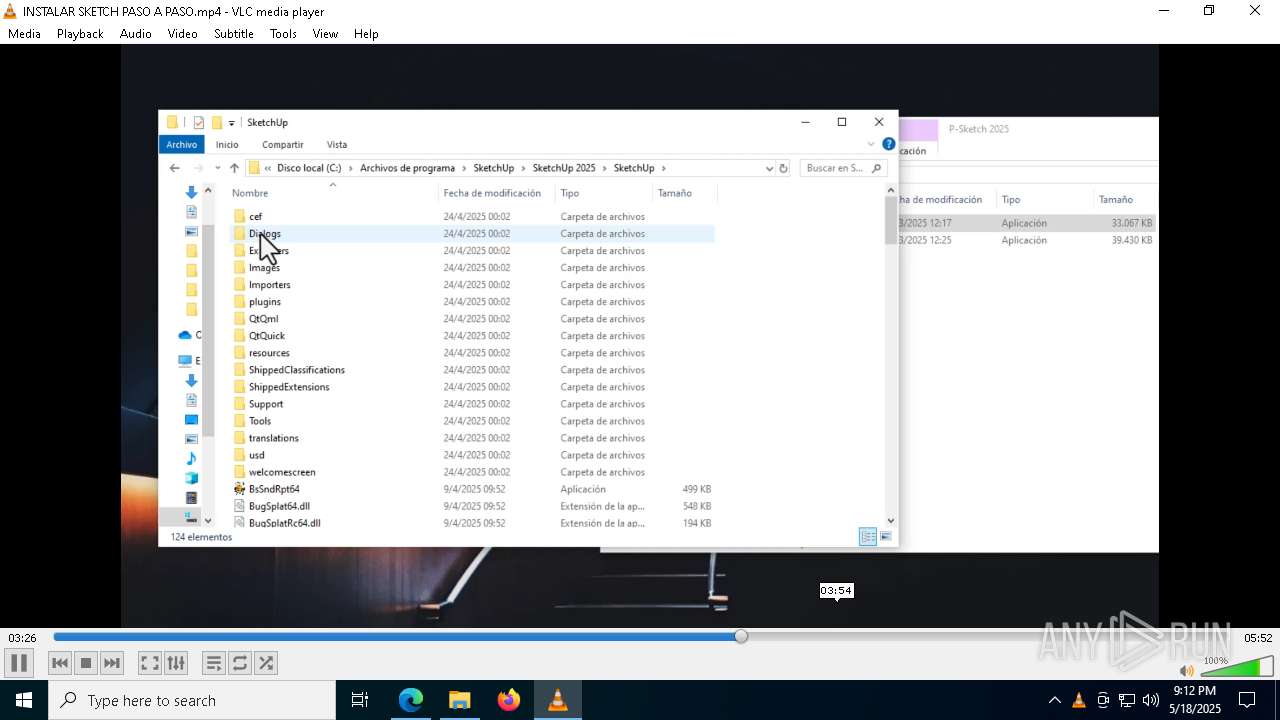
Task: Open the Playback menu
Action: click(x=80, y=33)
